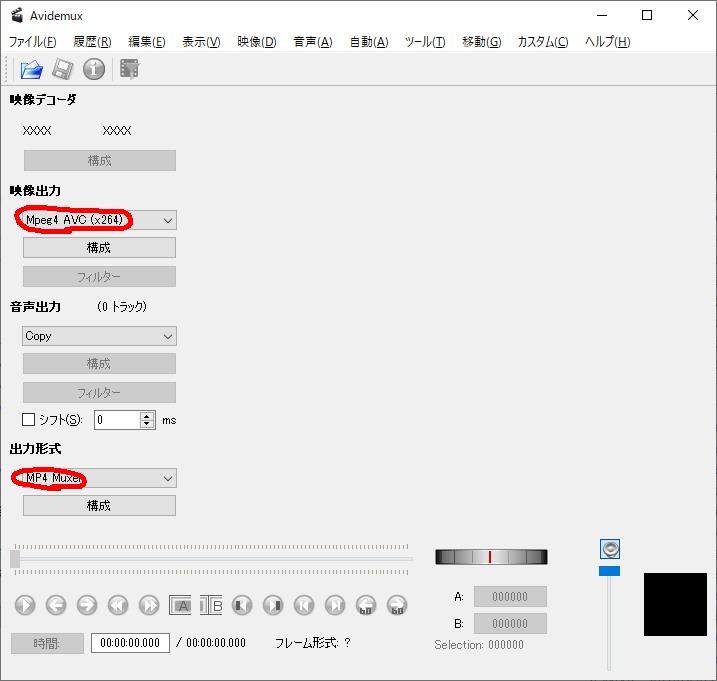Enable the シフト(S) audio shift checkbox
Image resolution: width=717 pixels, height=681 pixels.
[x=29, y=420]
